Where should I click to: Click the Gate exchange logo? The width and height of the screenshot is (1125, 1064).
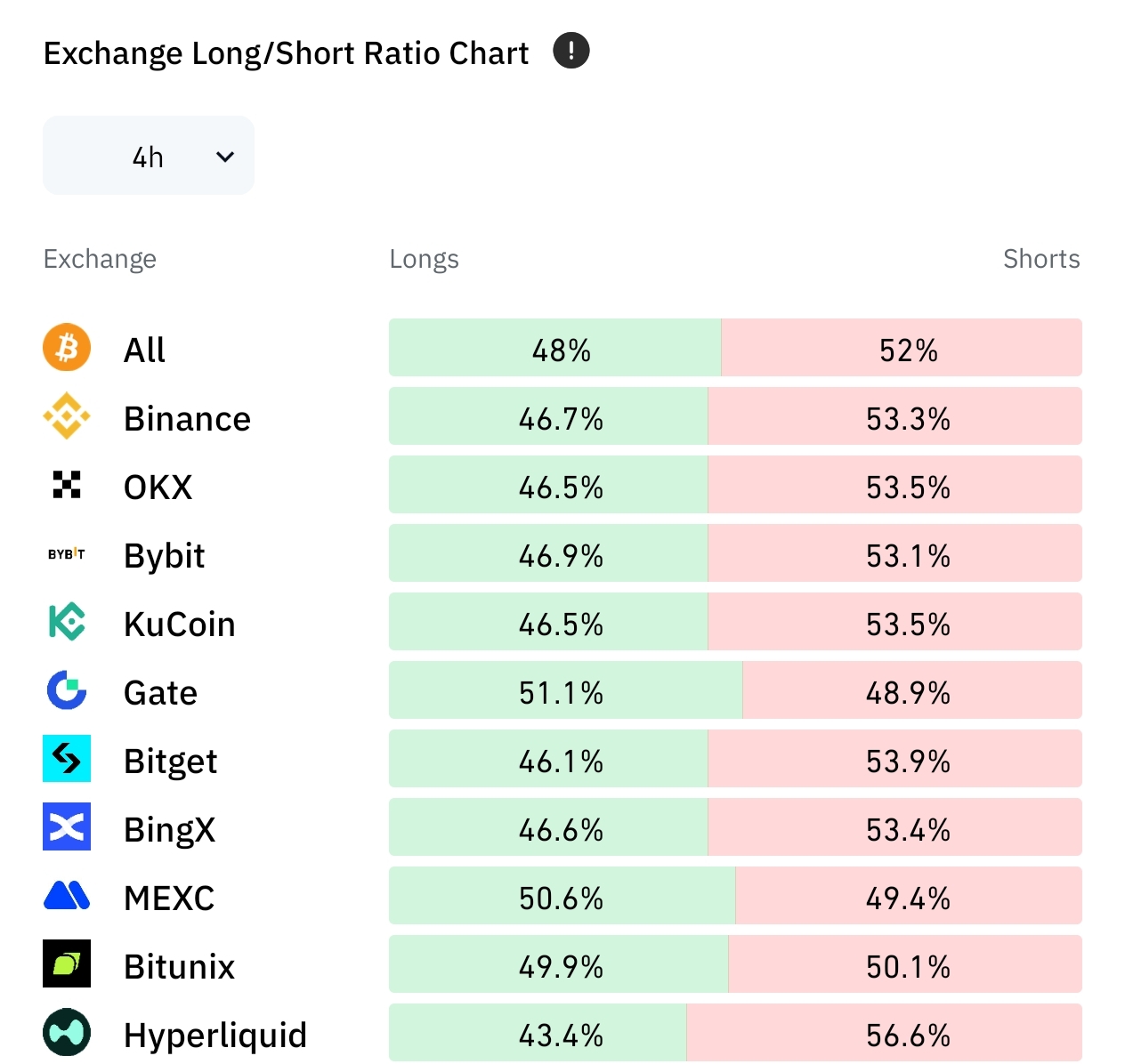[67, 690]
